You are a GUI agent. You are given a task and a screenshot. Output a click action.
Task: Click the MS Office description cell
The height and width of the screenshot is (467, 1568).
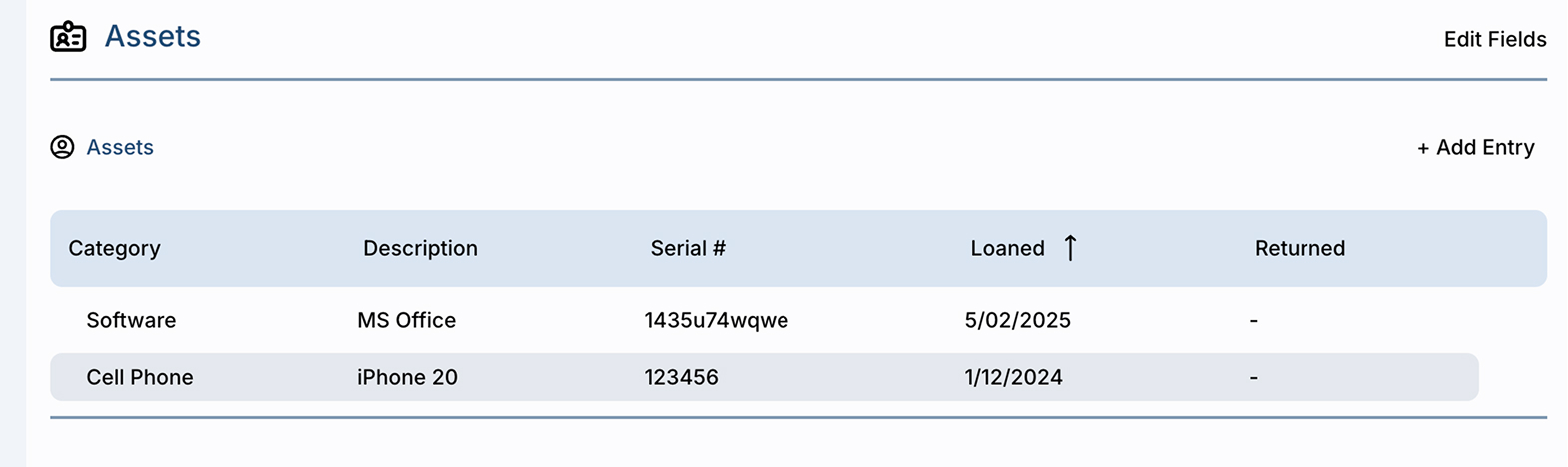tap(406, 320)
